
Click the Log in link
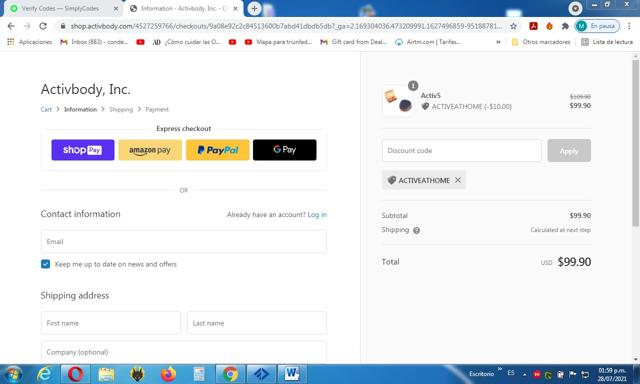coord(317,215)
